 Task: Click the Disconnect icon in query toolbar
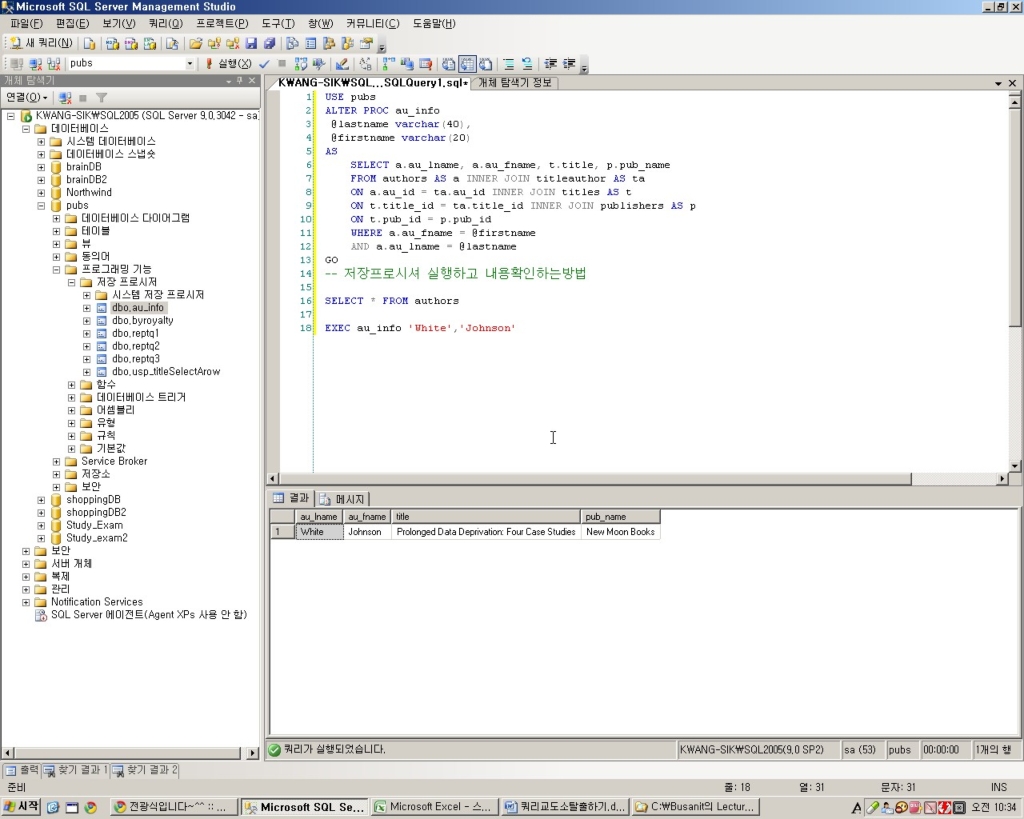[36, 63]
